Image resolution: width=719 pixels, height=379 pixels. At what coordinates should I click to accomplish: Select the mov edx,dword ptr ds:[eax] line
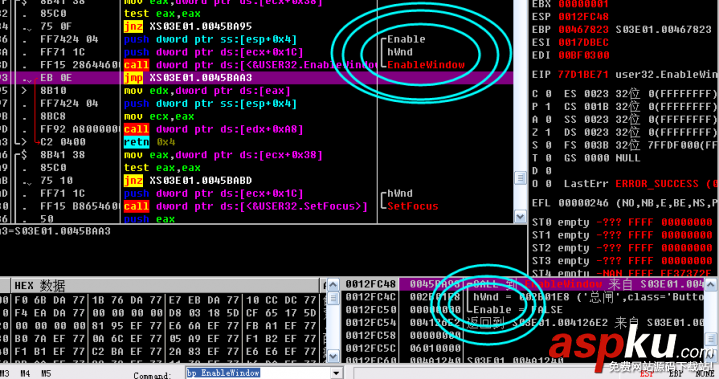207,91
